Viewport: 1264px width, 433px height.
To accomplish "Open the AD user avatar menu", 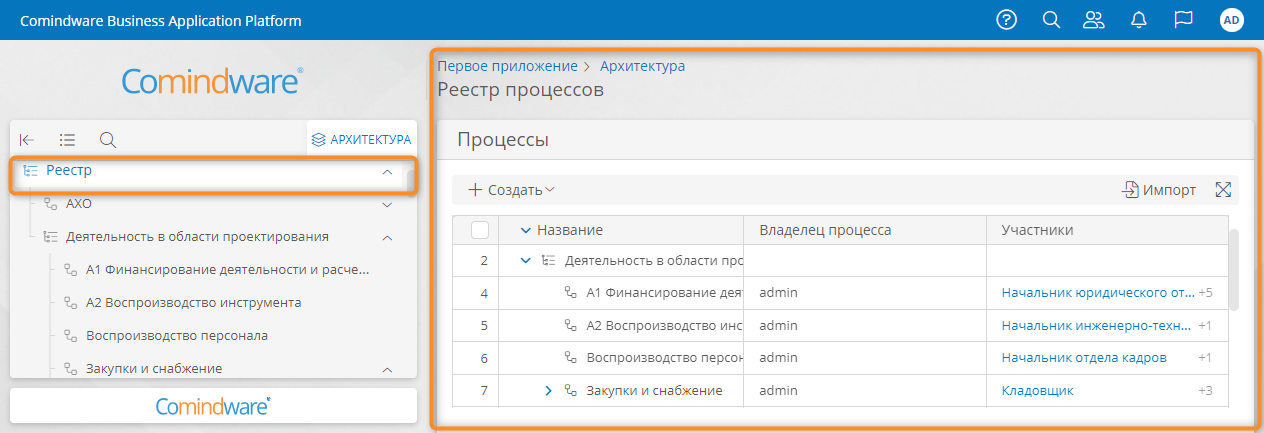I will tap(1232, 20).
